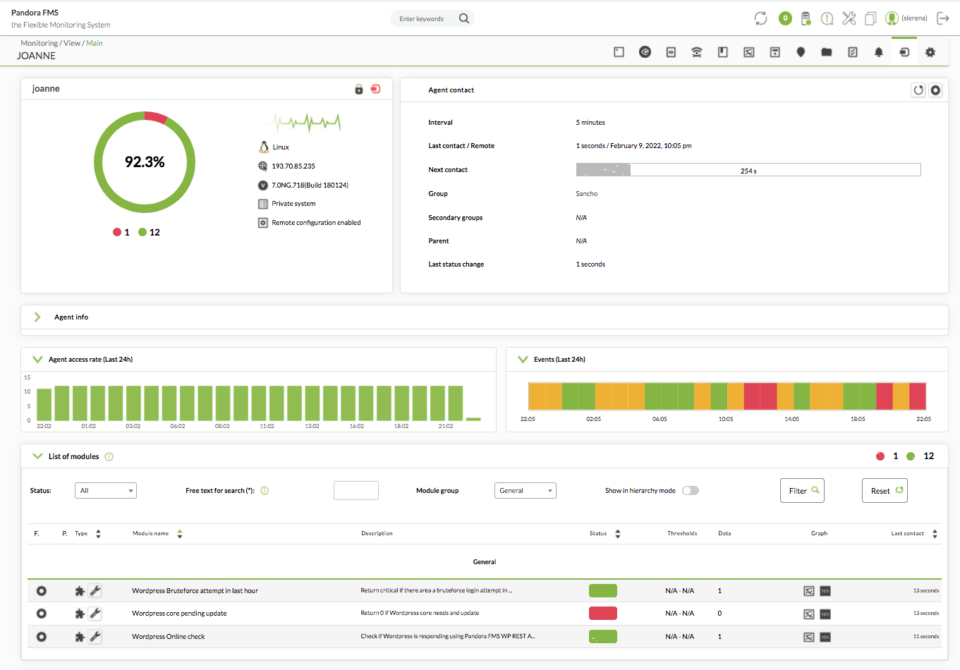
Task: Open the wifi signal agent tab
Action: pyautogui.click(x=697, y=52)
